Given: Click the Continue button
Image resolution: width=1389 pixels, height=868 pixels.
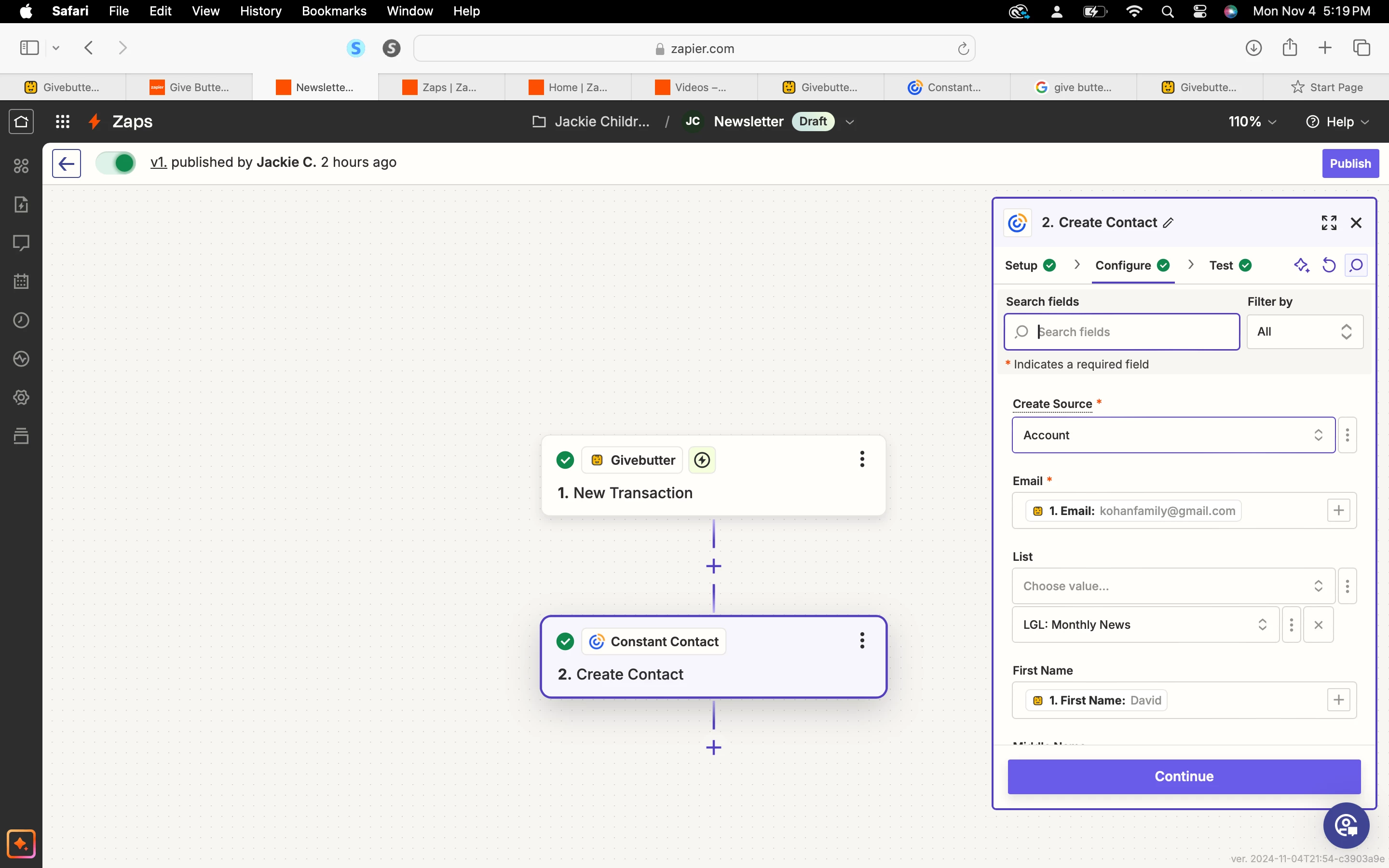Looking at the screenshot, I should pyautogui.click(x=1184, y=776).
